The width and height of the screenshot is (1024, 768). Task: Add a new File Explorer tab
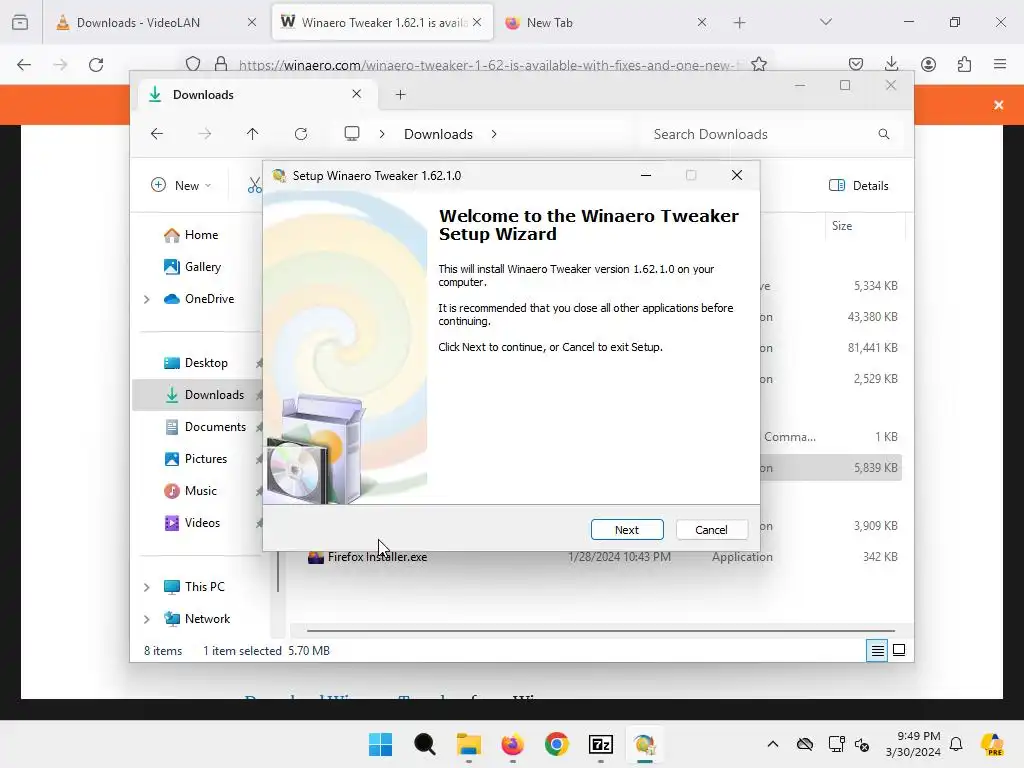(x=400, y=95)
